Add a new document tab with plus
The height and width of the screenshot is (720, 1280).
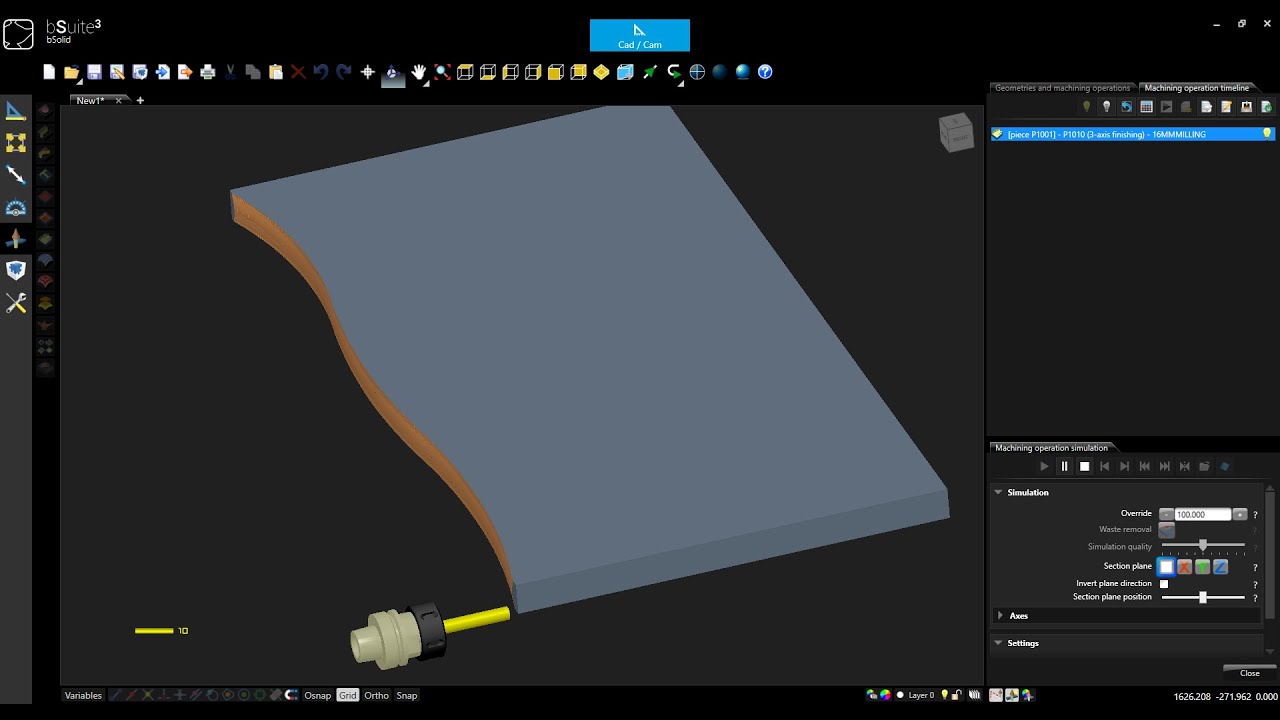[x=140, y=100]
